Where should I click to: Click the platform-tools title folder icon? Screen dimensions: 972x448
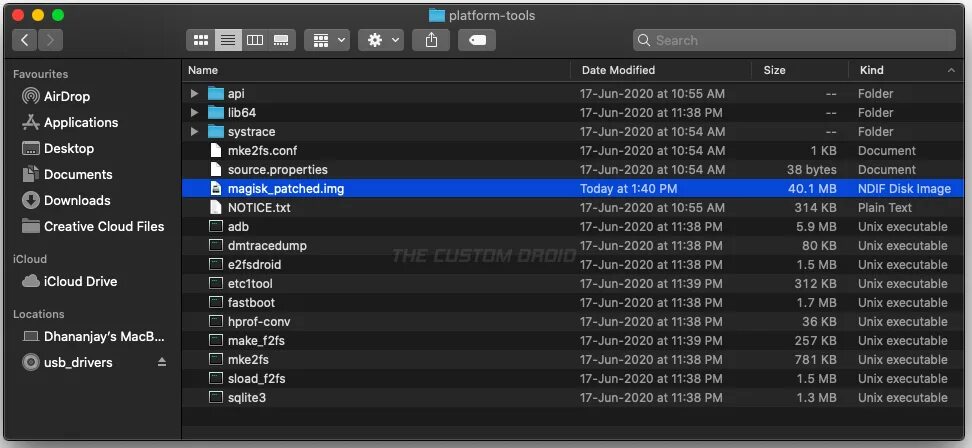[x=436, y=15]
